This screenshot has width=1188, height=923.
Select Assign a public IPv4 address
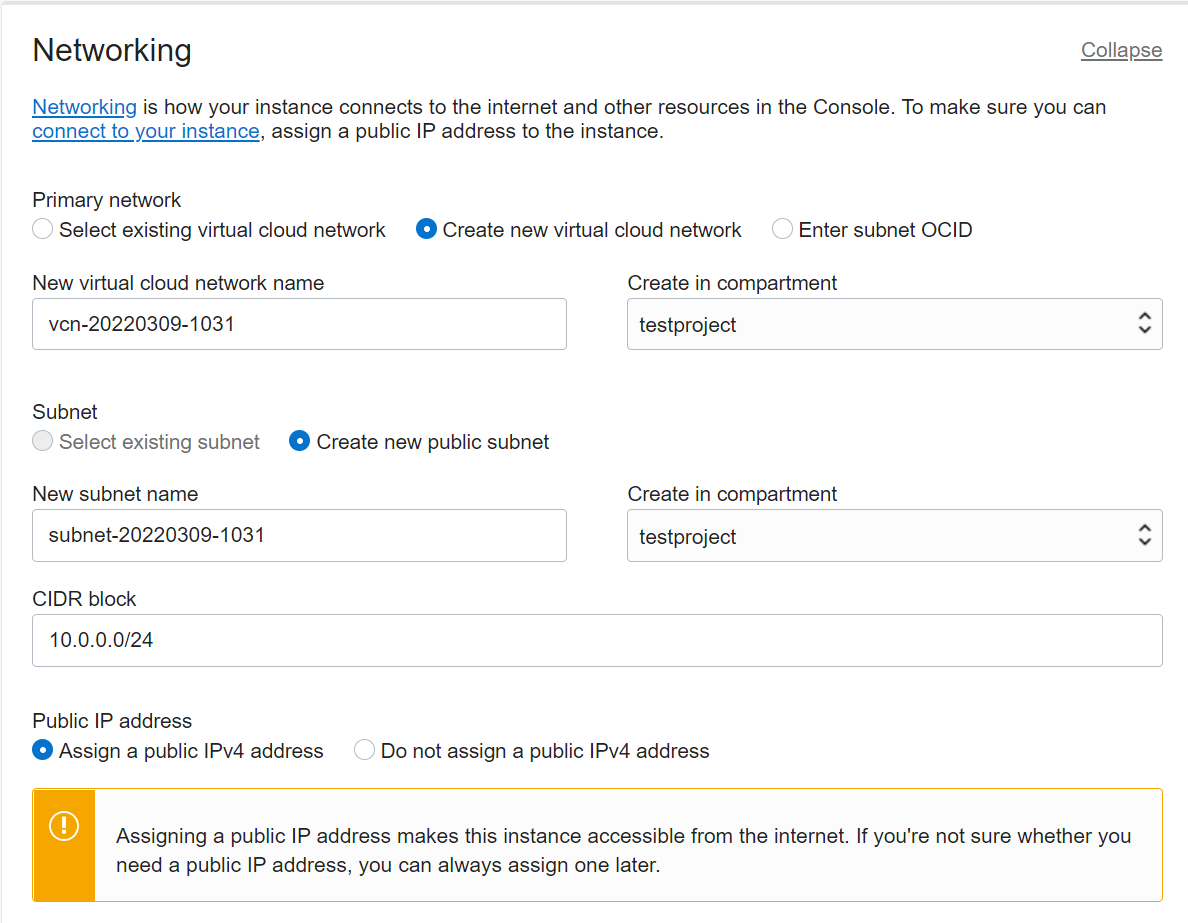[x=43, y=750]
